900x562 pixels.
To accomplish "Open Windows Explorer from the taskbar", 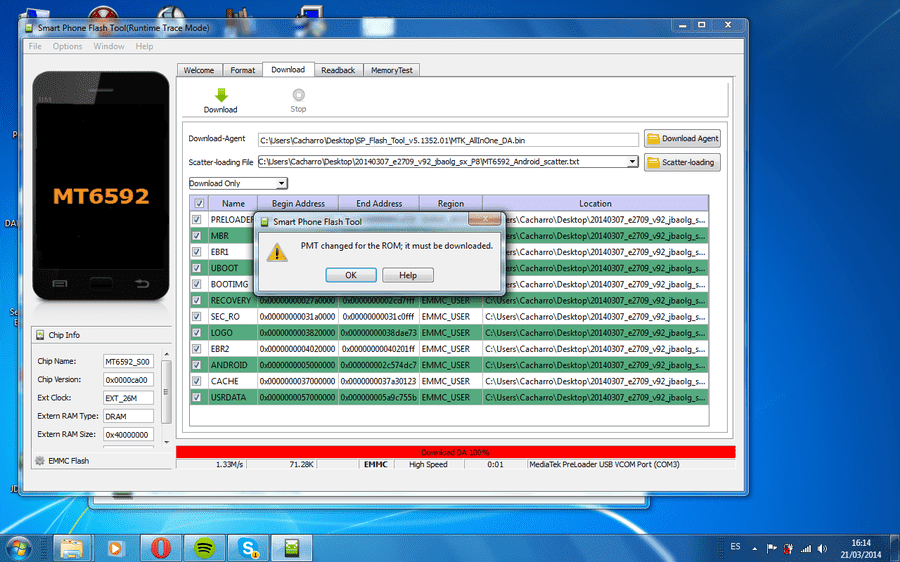I will pos(72,548).
